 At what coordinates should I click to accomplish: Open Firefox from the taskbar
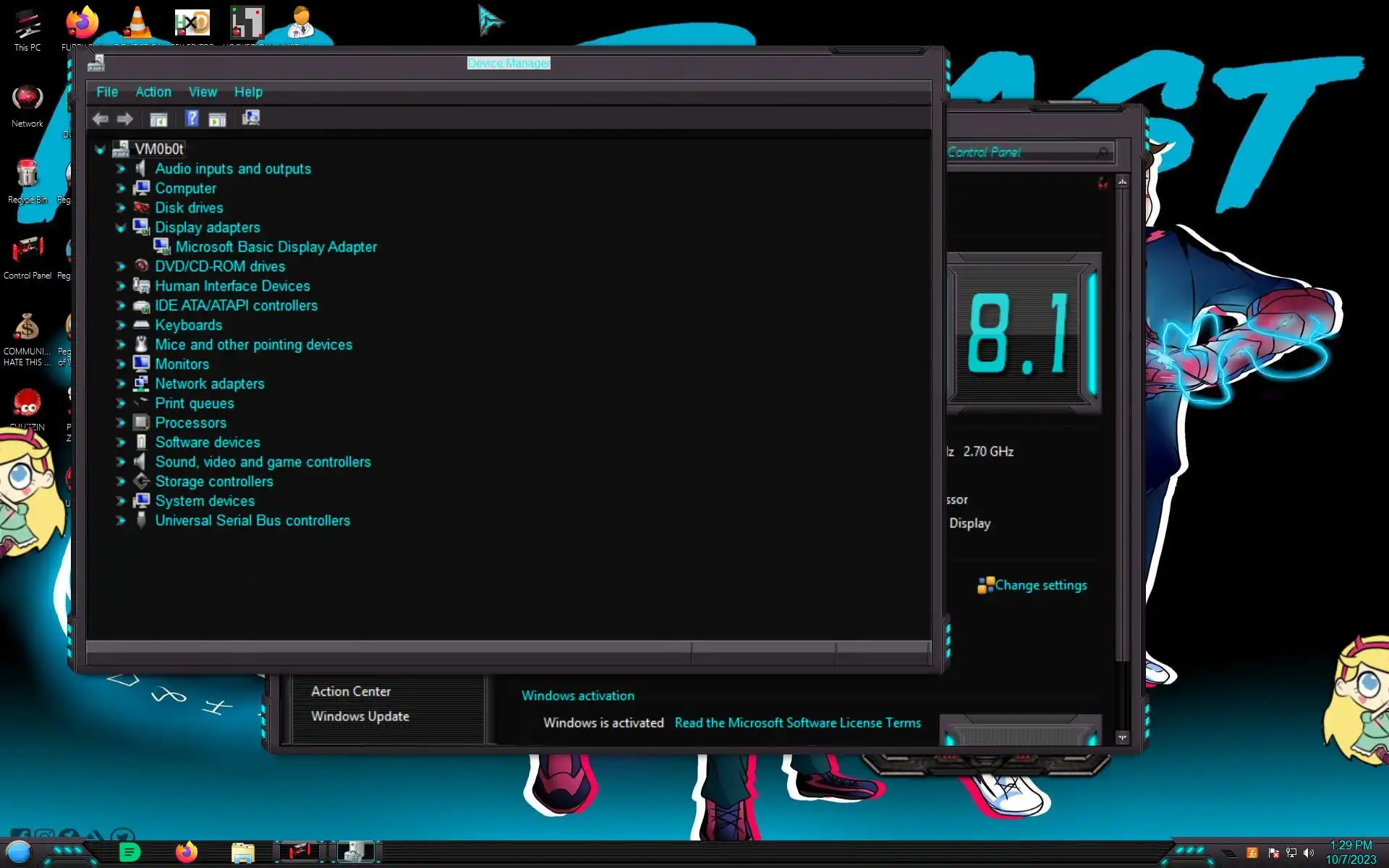click(x=187, y=852)
